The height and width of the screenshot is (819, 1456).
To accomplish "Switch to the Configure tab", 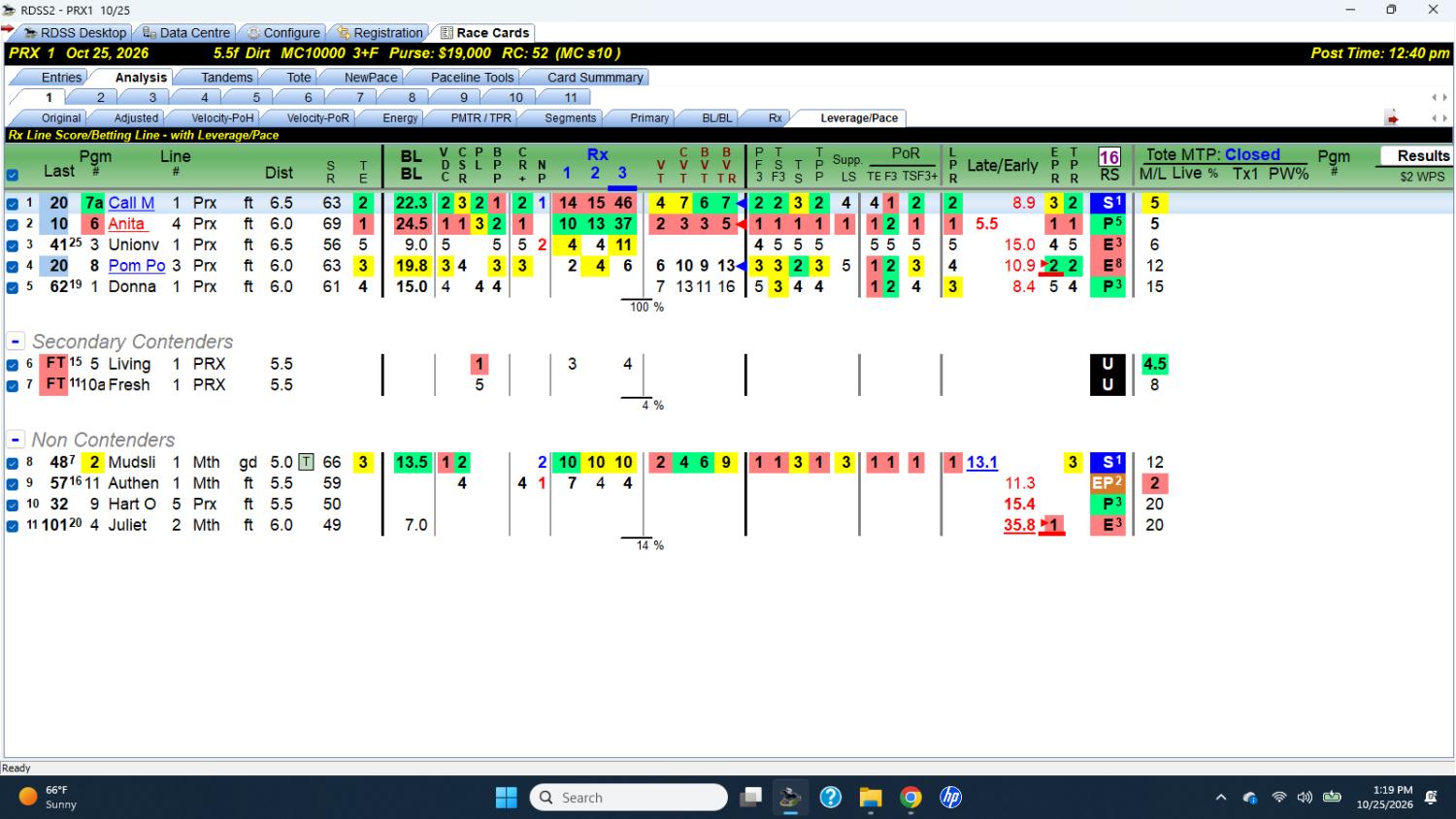I will pos(282,32).
